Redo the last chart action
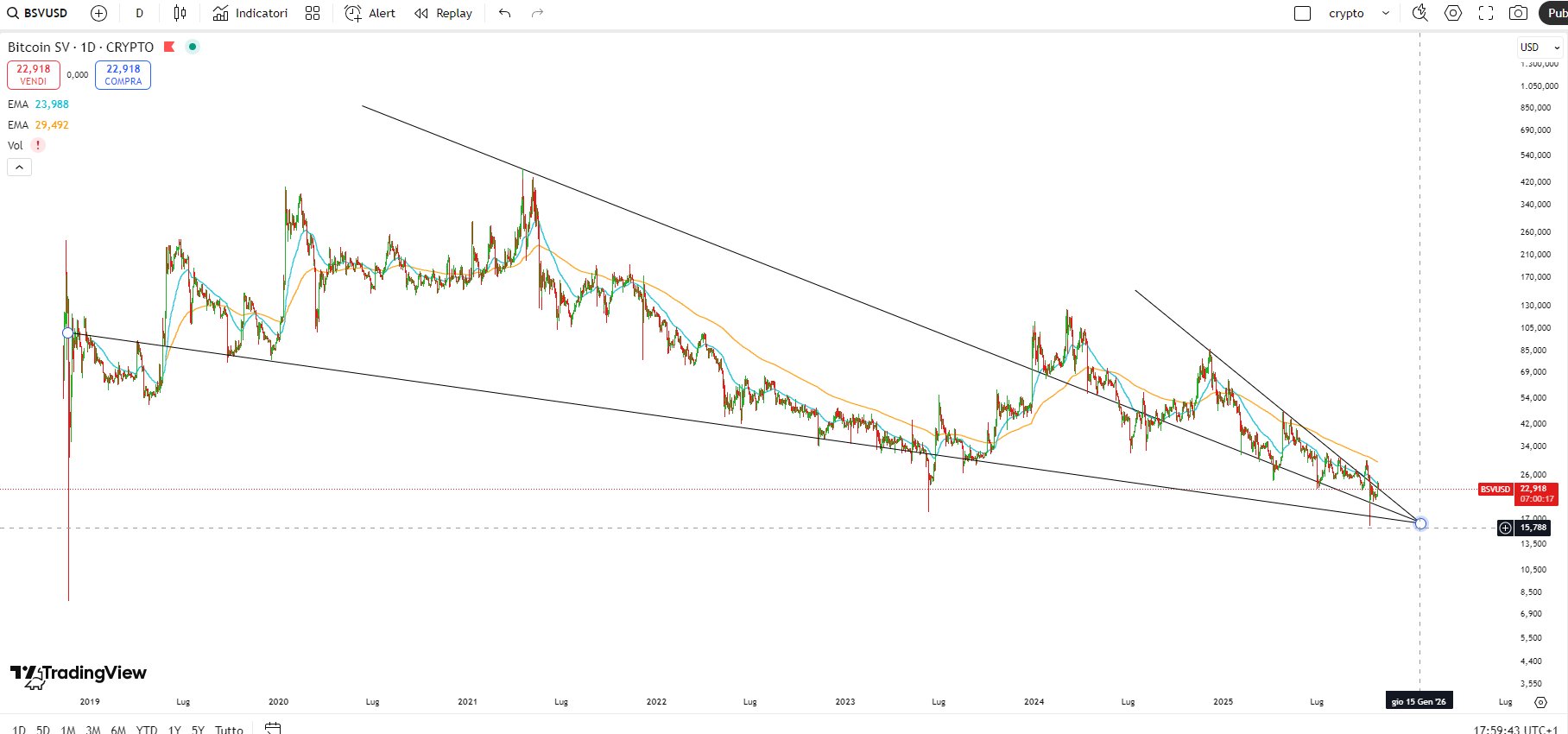The image size is (1568, 734). point(537,13)
